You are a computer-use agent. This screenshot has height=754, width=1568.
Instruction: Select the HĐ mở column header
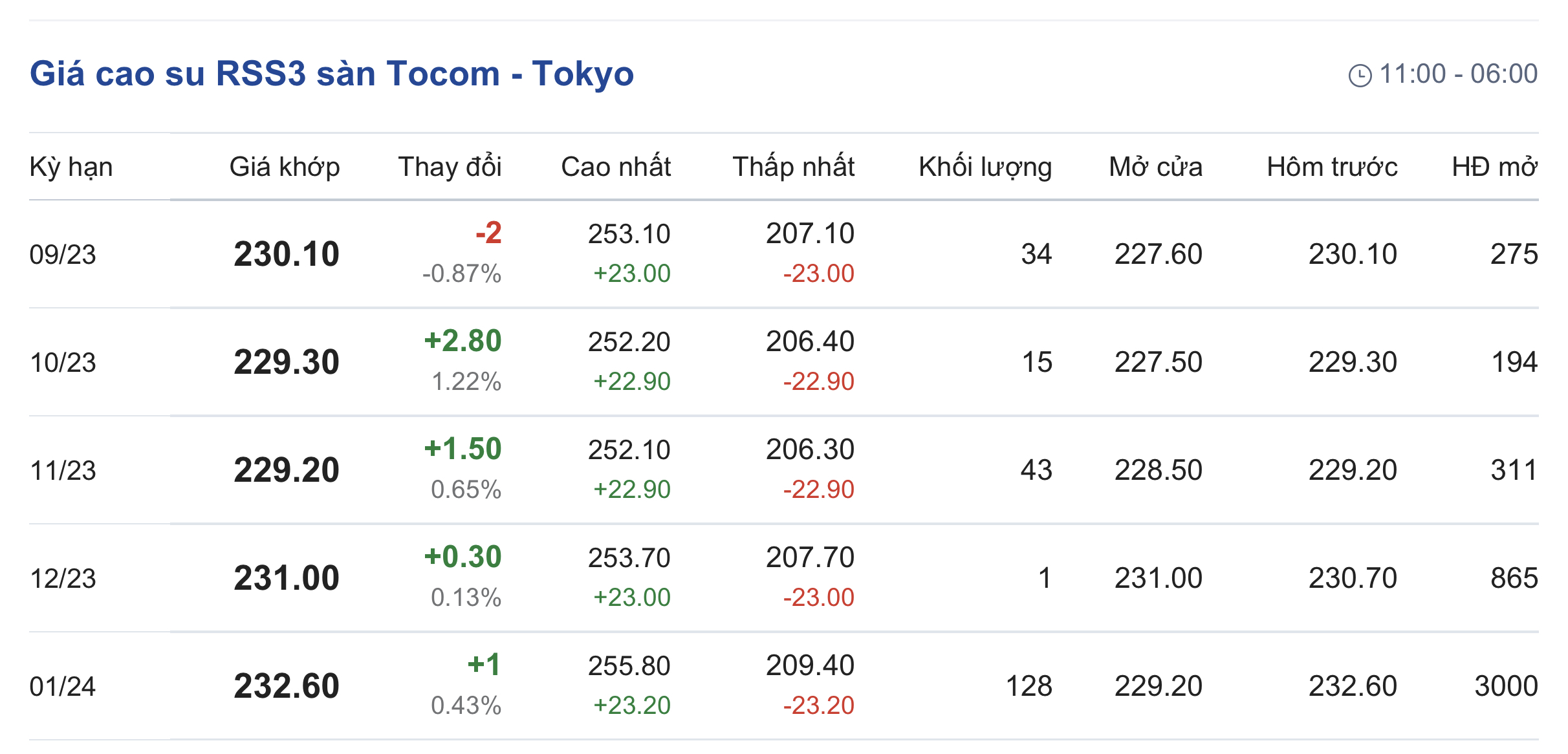(x=1494, y=167)
